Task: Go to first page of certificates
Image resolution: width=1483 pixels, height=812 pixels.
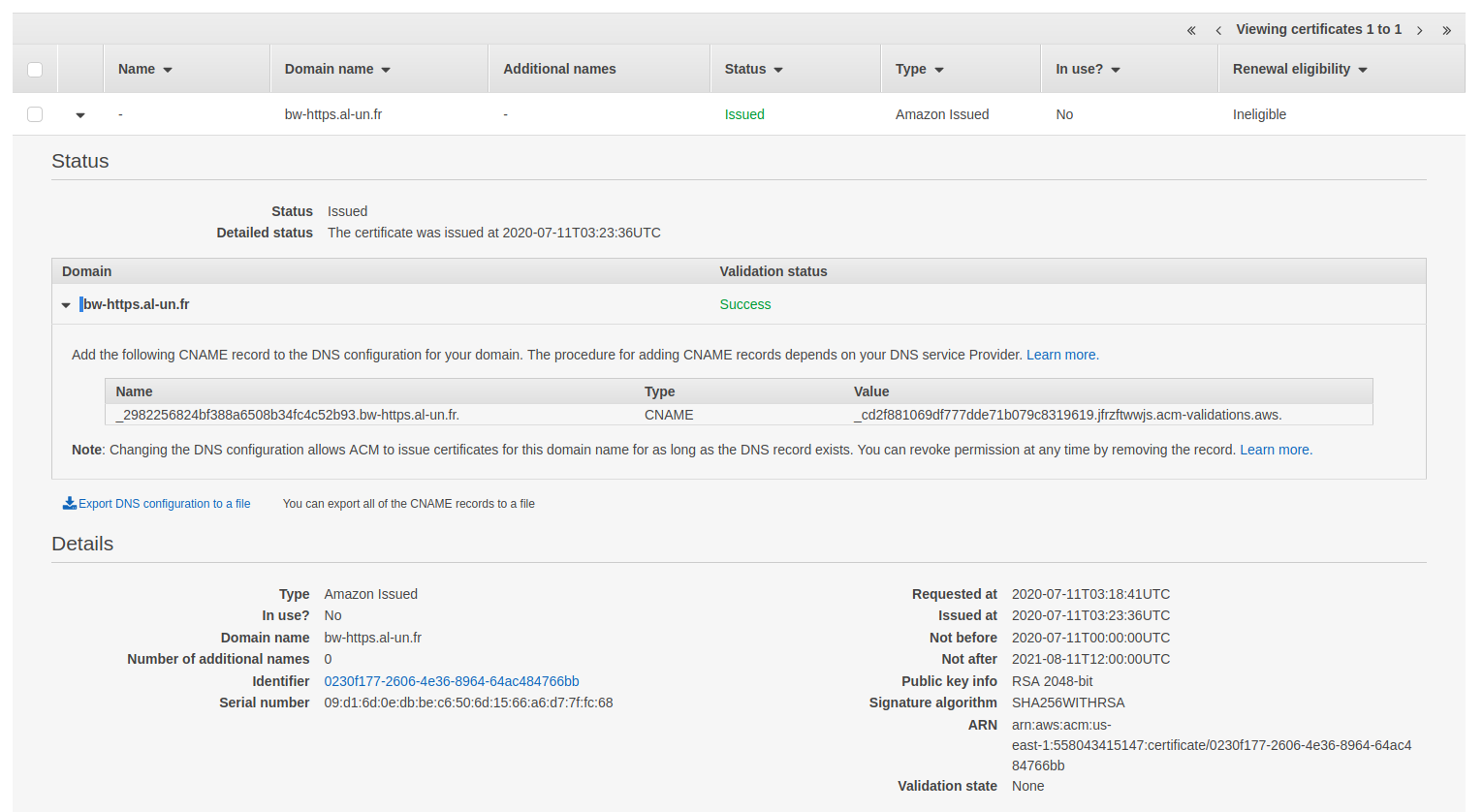Action: coord(1191,31)
